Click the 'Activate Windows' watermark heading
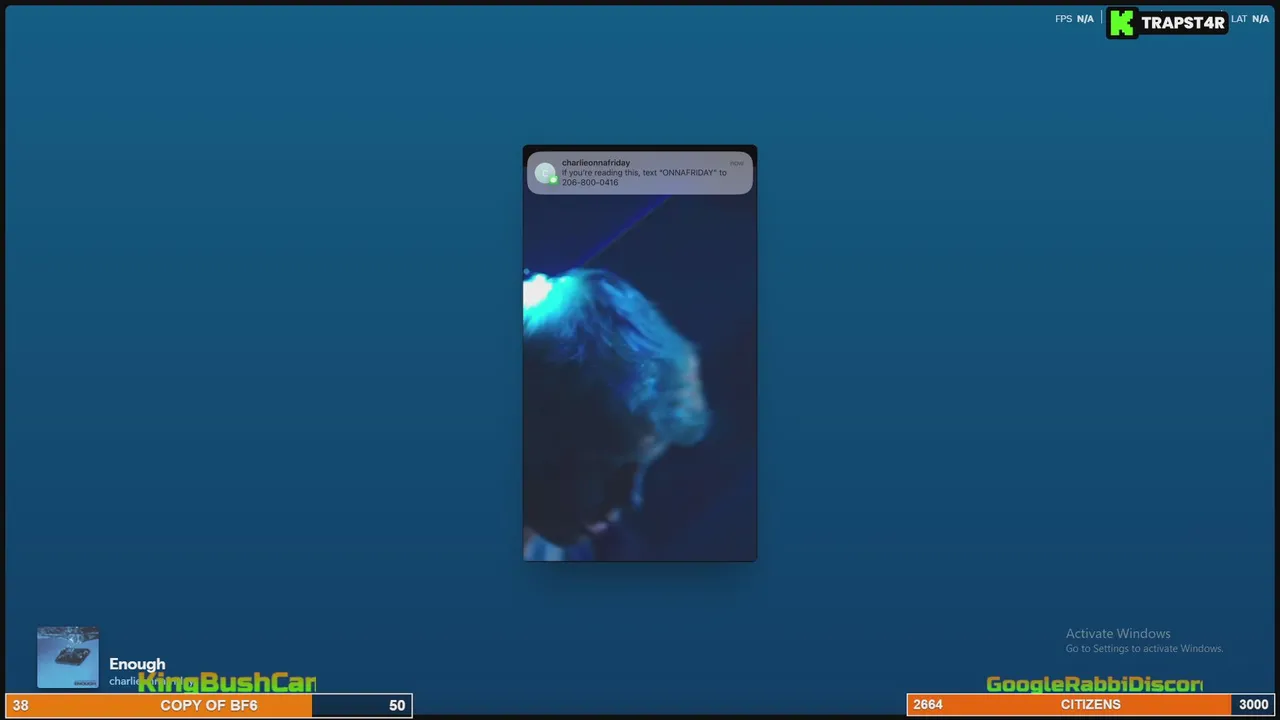The height and width of the screenshot is (720, 1280). coord(1118,633)
